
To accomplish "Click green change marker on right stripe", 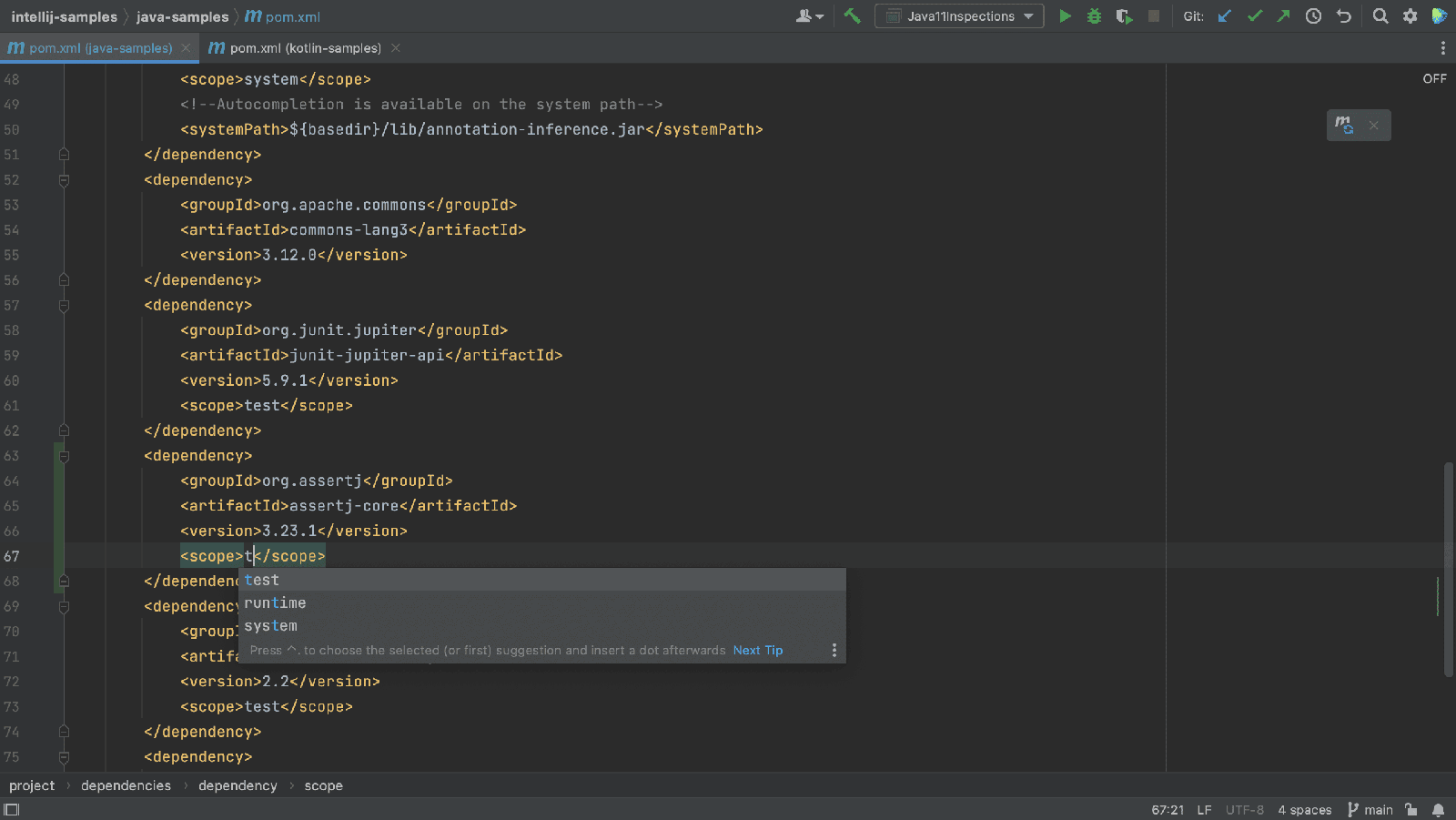I will pyautogui.click(x=1438, y=596).
